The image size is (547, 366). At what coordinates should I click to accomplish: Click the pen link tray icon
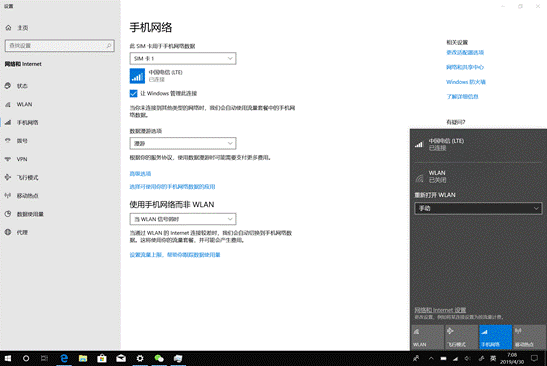point(481,358)
